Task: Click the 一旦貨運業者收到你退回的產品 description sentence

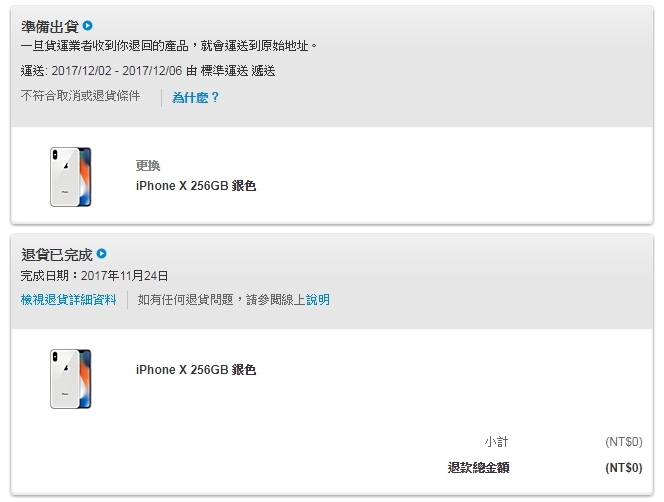Action: coord(169,46)
